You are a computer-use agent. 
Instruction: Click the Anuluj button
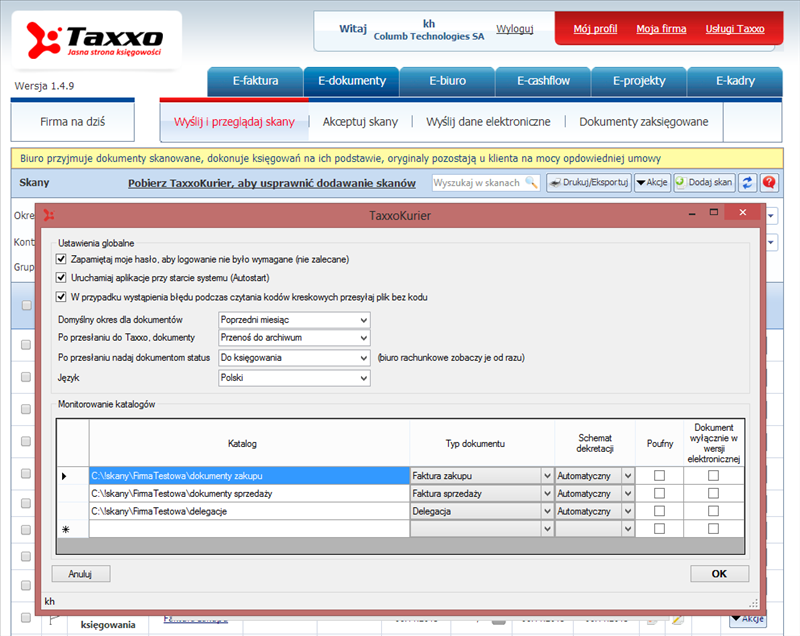[81, 574]
